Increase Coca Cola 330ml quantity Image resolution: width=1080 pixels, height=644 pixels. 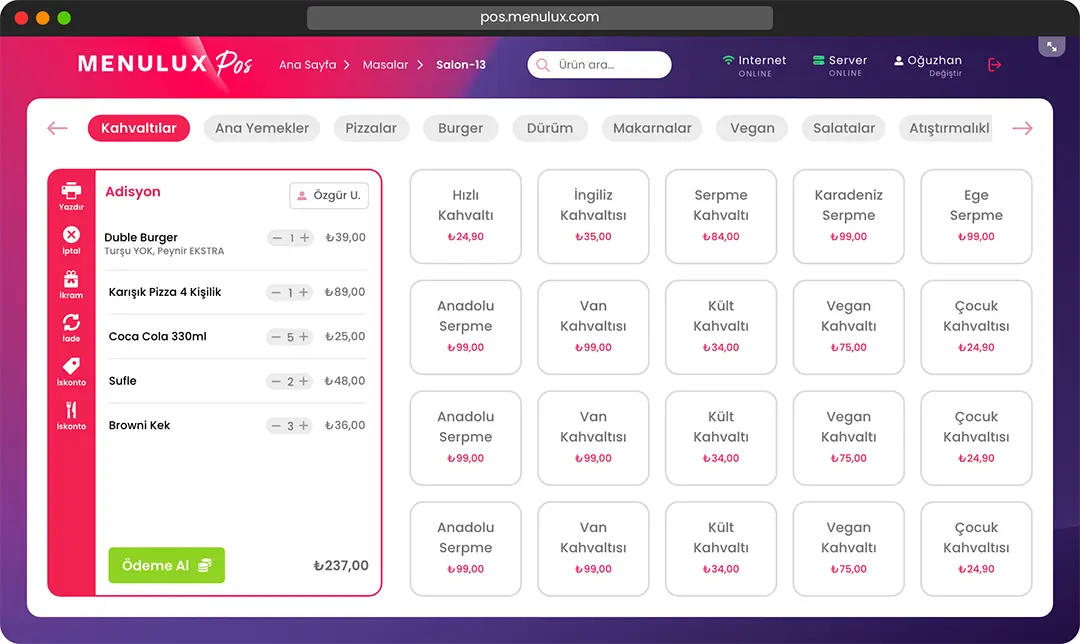coord(303,337)
